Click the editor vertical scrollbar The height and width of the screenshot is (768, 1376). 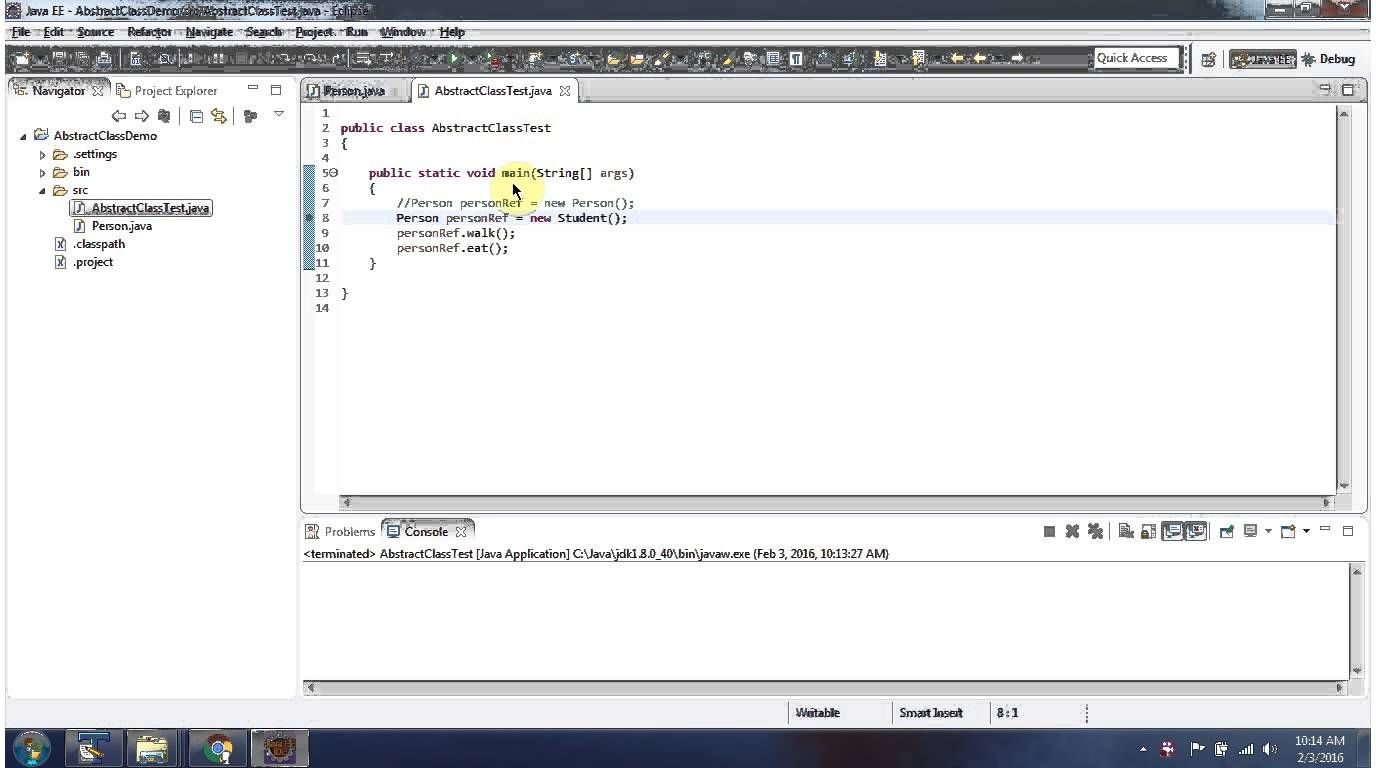click(x=1344, y=299)
